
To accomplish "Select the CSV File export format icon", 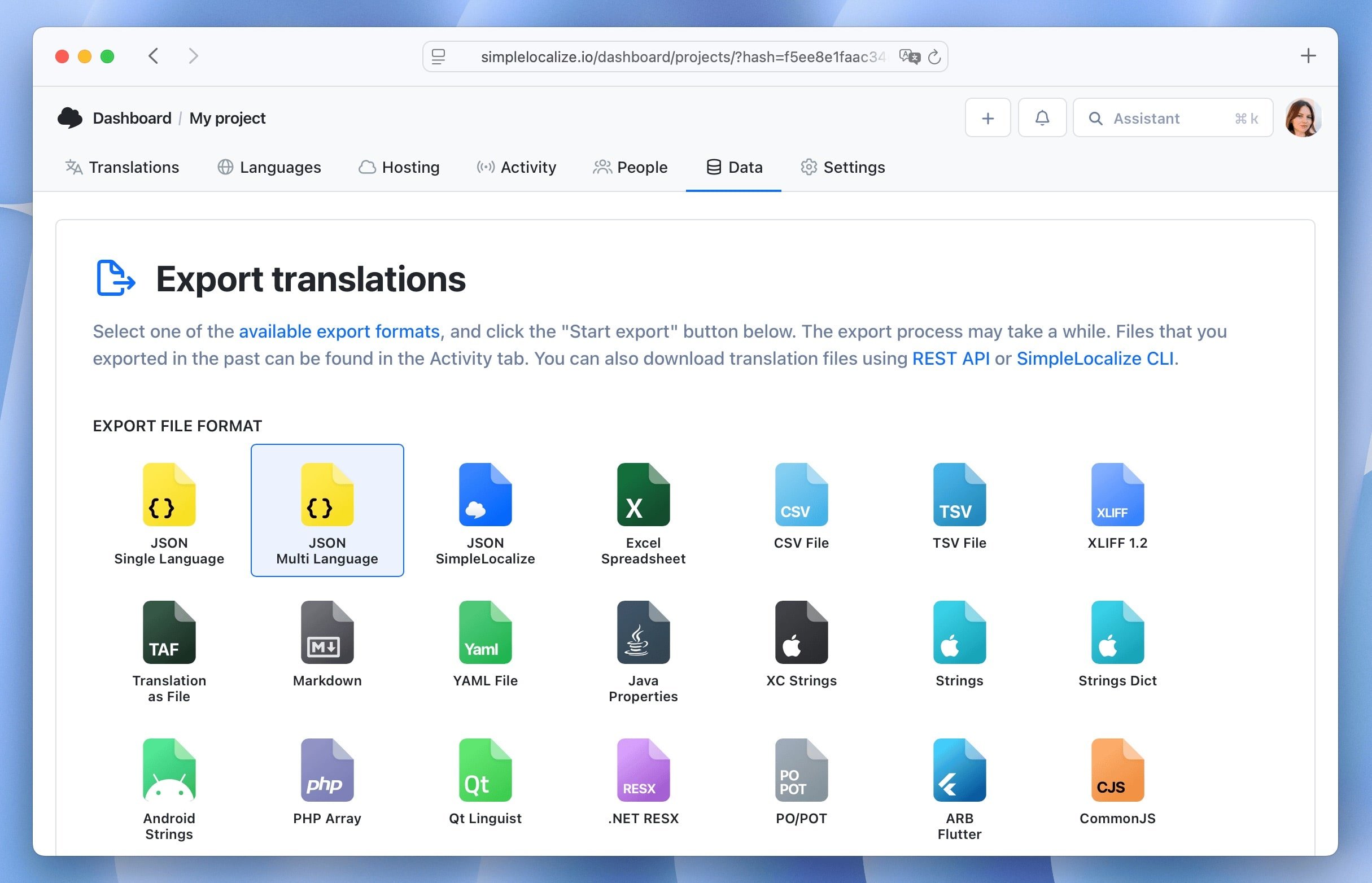I will point(801,494).
